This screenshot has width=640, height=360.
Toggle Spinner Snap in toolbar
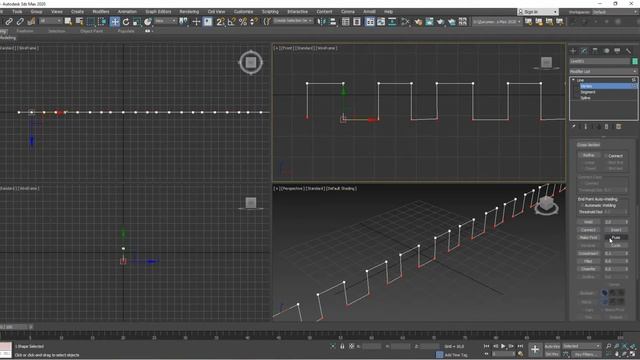[x=254, y=22]
